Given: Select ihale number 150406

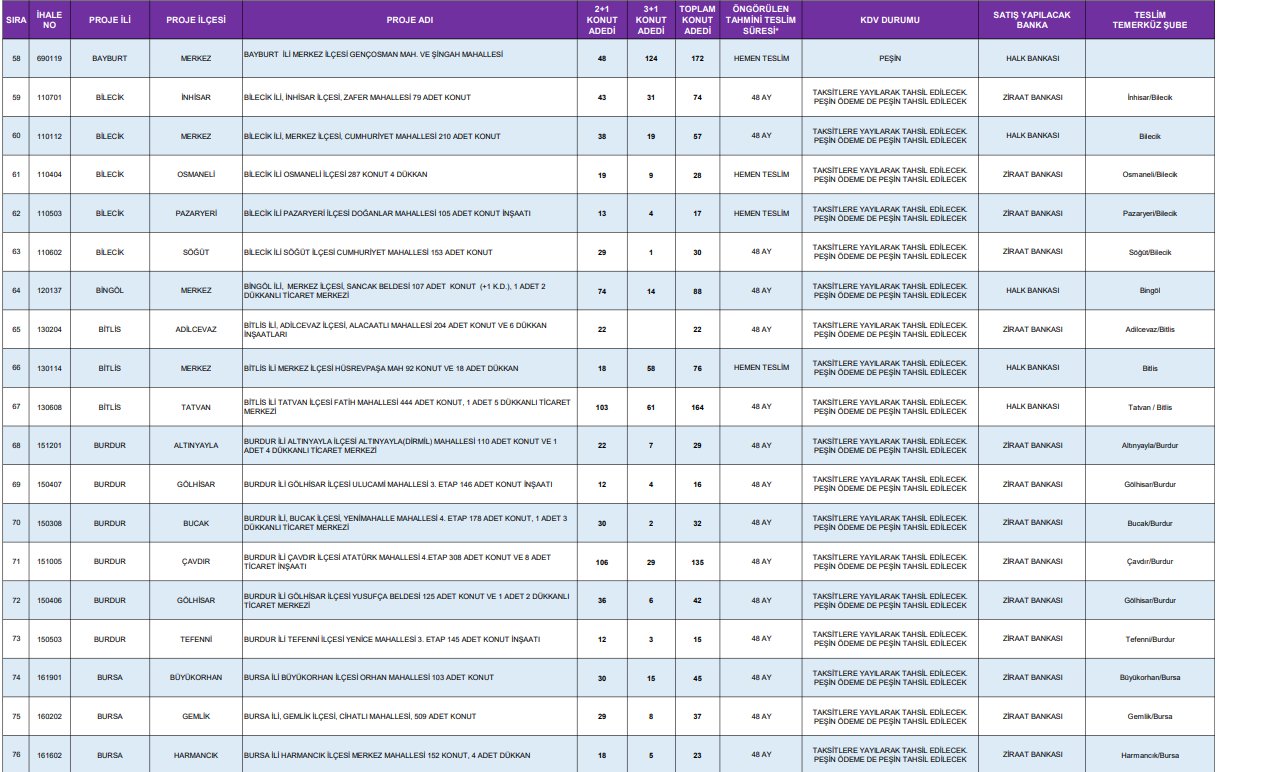Looking at the screenshot, I should pyautogui.click(x=49, y=600).
